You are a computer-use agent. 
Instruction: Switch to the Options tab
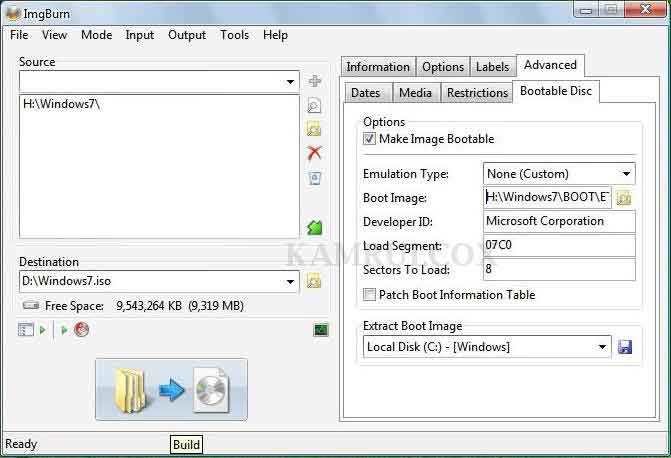(443, 67)
